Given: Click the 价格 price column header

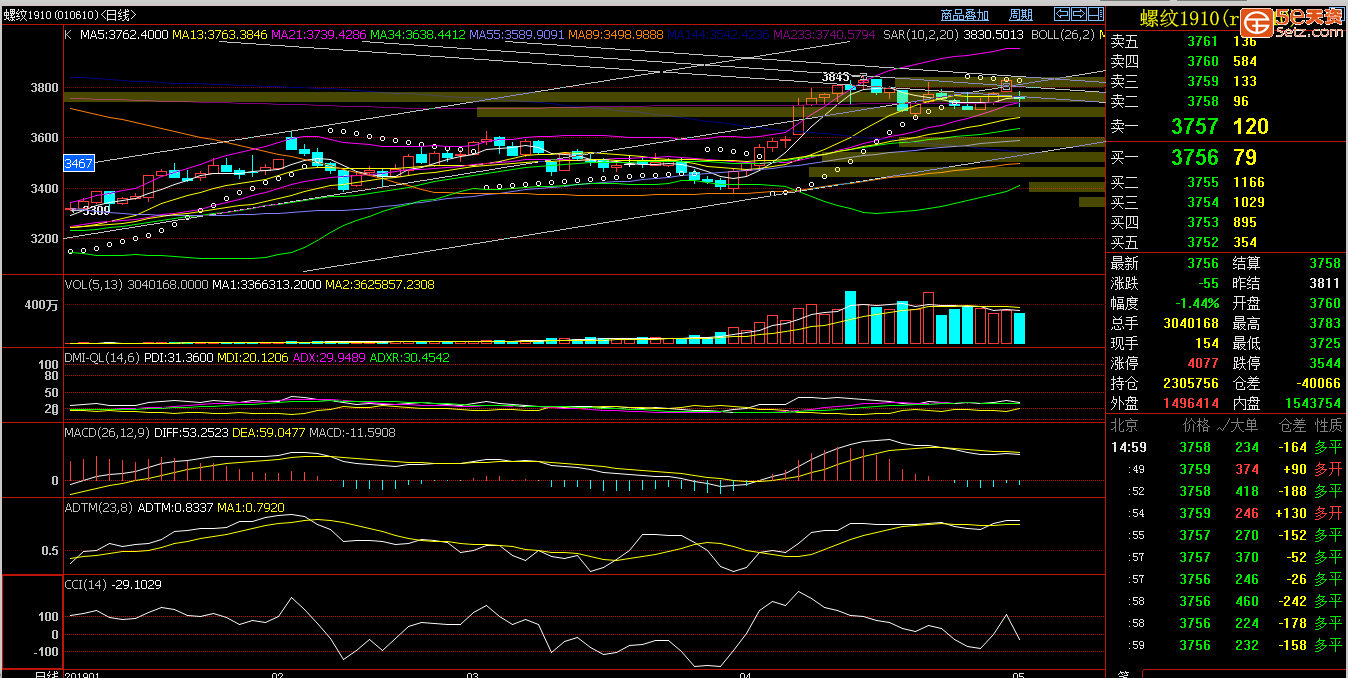Looking at the screenshot, I should [1196, 425].
